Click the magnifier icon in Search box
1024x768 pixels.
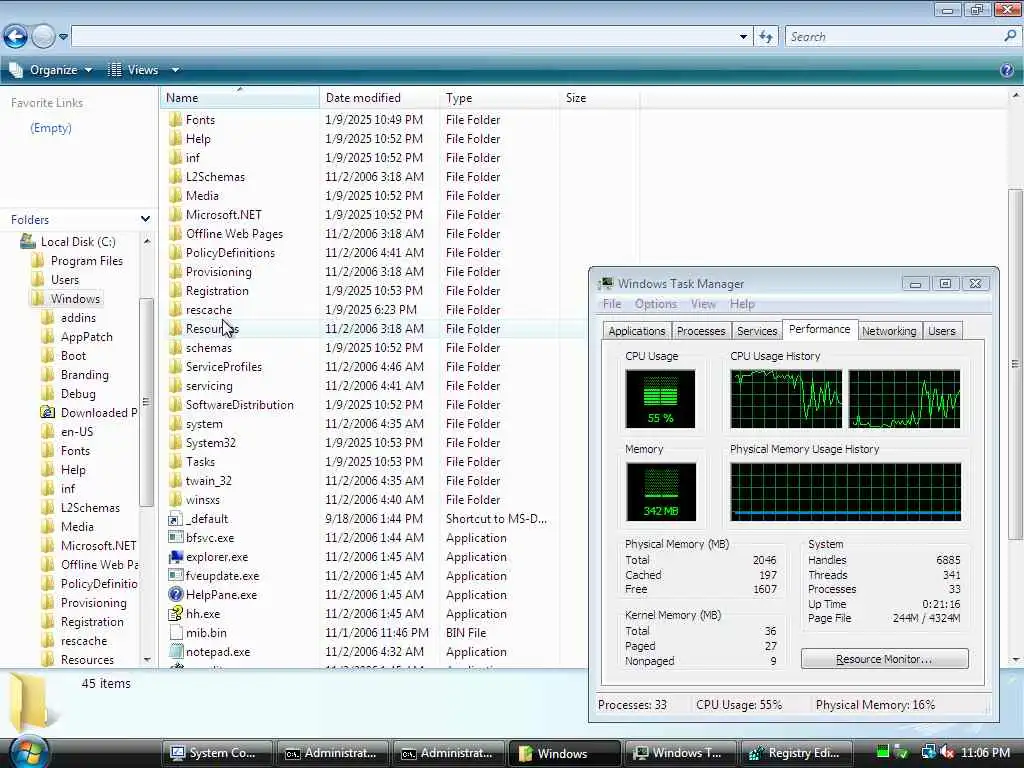pyautogui.click(x=1010, y=37)
